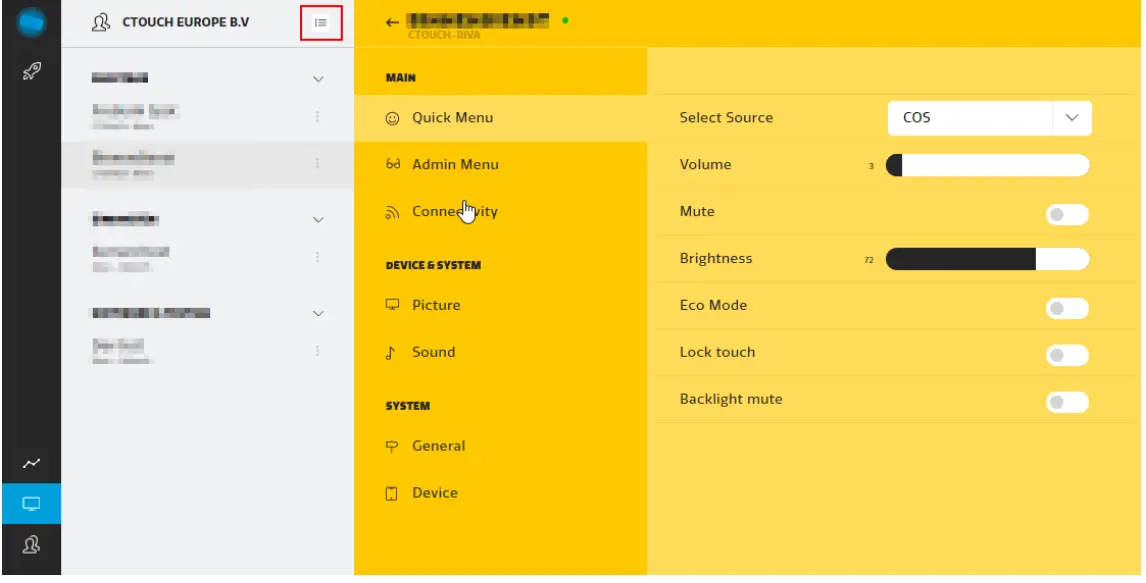Turn on Lock touch toggle
The height and width of the screenshot is (583, 1146).
1067,355
